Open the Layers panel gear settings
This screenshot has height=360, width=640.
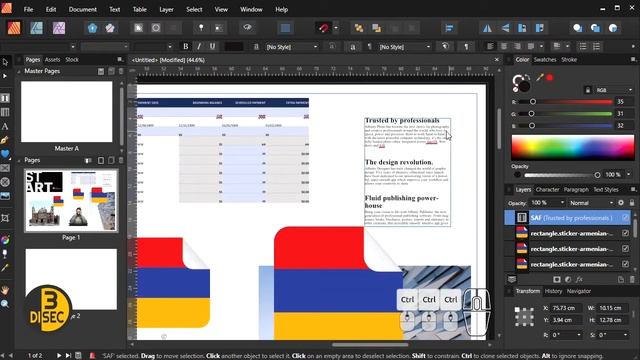[x=621, y=203]
